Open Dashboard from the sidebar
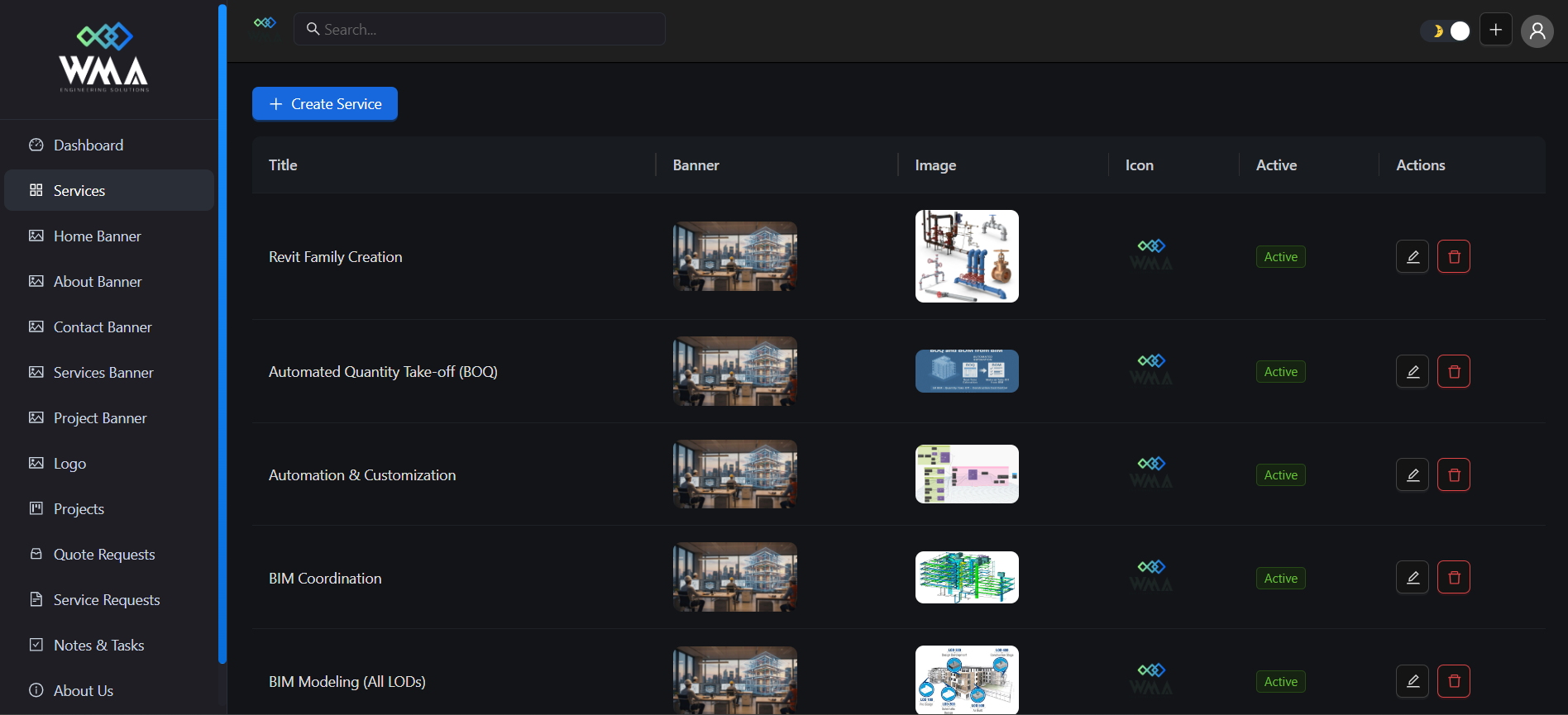The height and width of the screenshot is (715, 1568). click(x=88, y=145)
